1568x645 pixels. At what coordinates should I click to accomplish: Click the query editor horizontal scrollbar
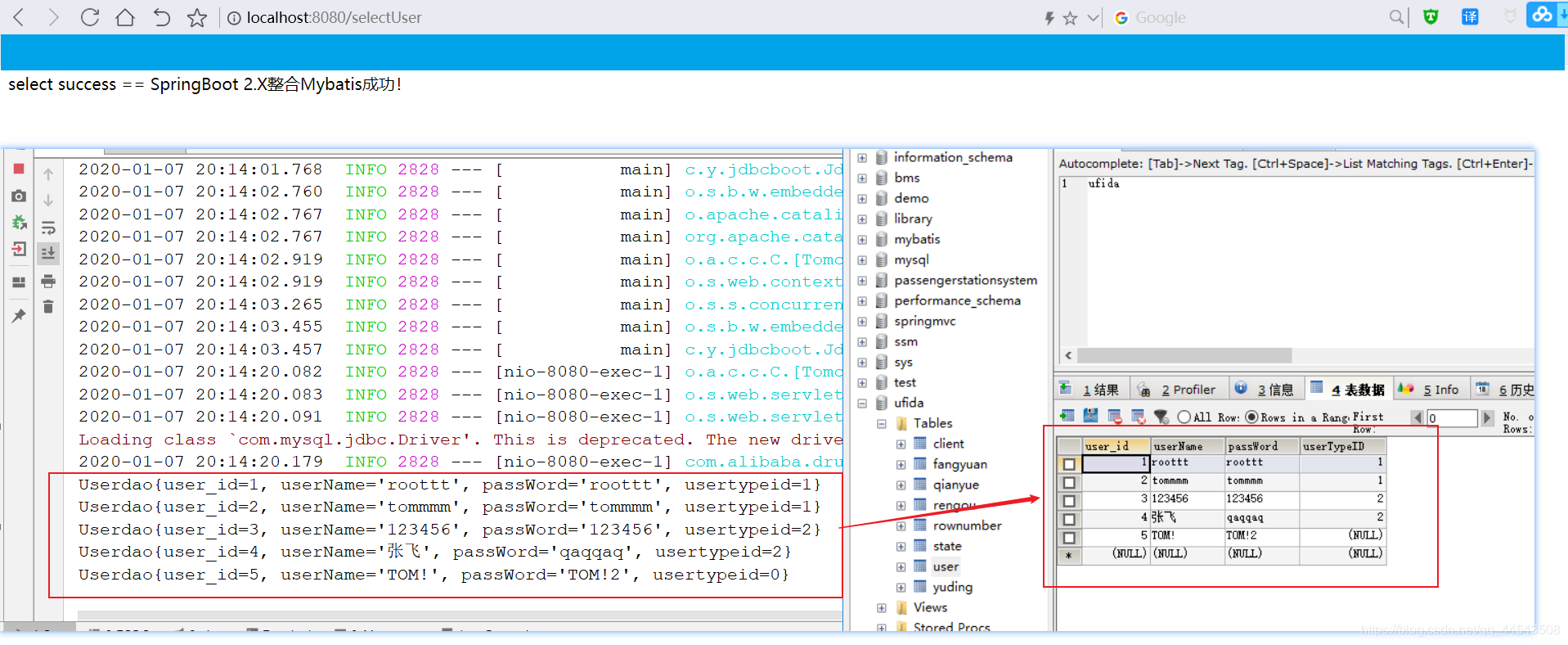(1184, 355)
